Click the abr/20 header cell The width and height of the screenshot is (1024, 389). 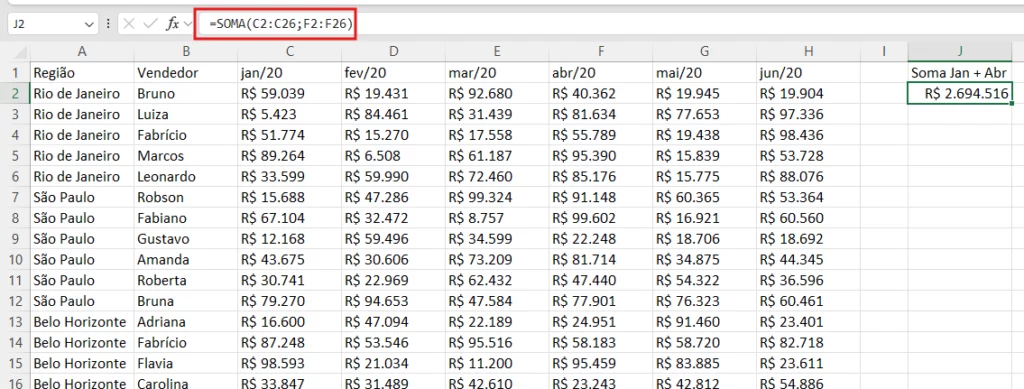(601, 72)
